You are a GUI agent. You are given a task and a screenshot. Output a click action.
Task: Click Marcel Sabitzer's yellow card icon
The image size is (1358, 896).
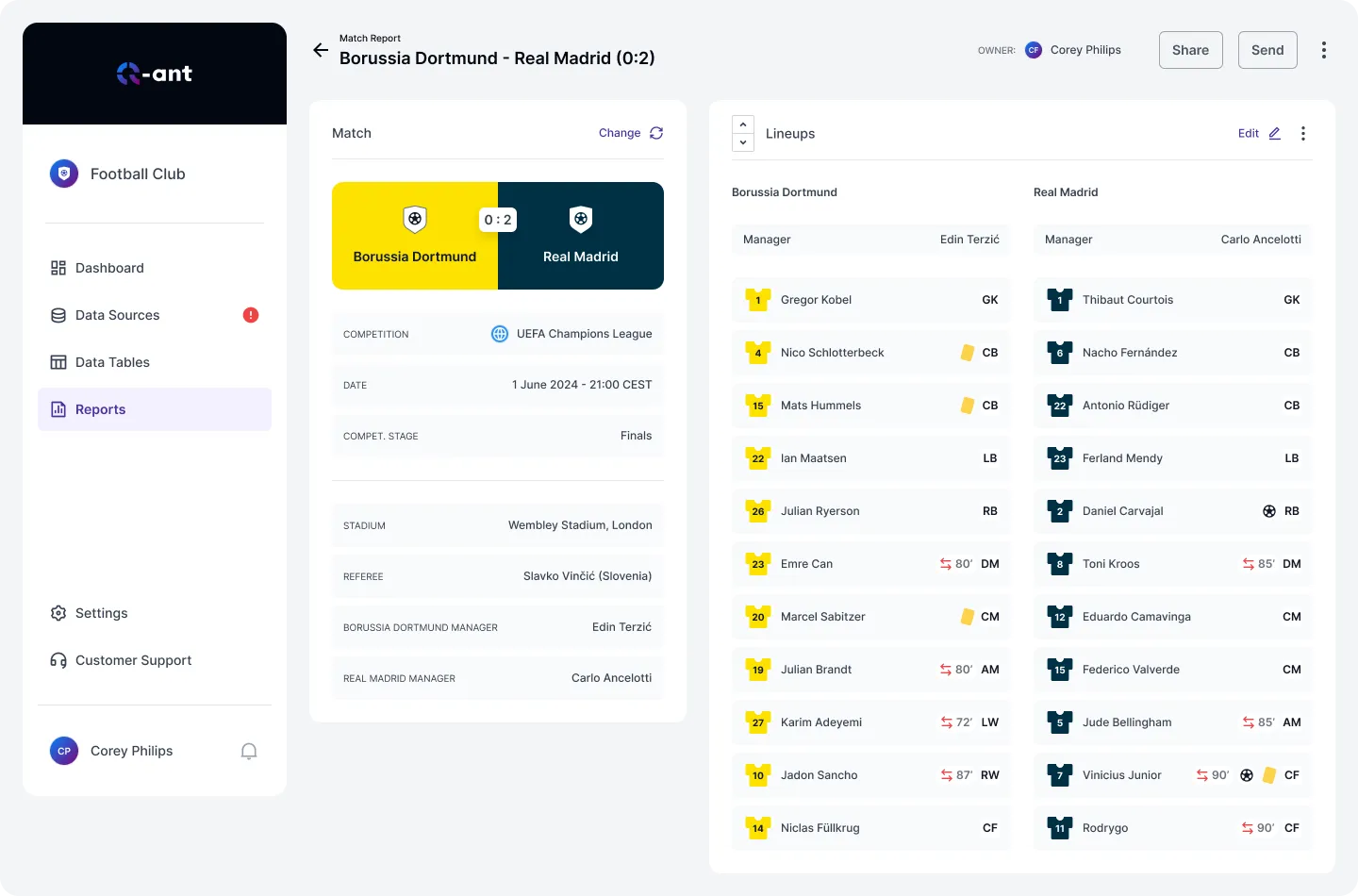coord(968,617)
